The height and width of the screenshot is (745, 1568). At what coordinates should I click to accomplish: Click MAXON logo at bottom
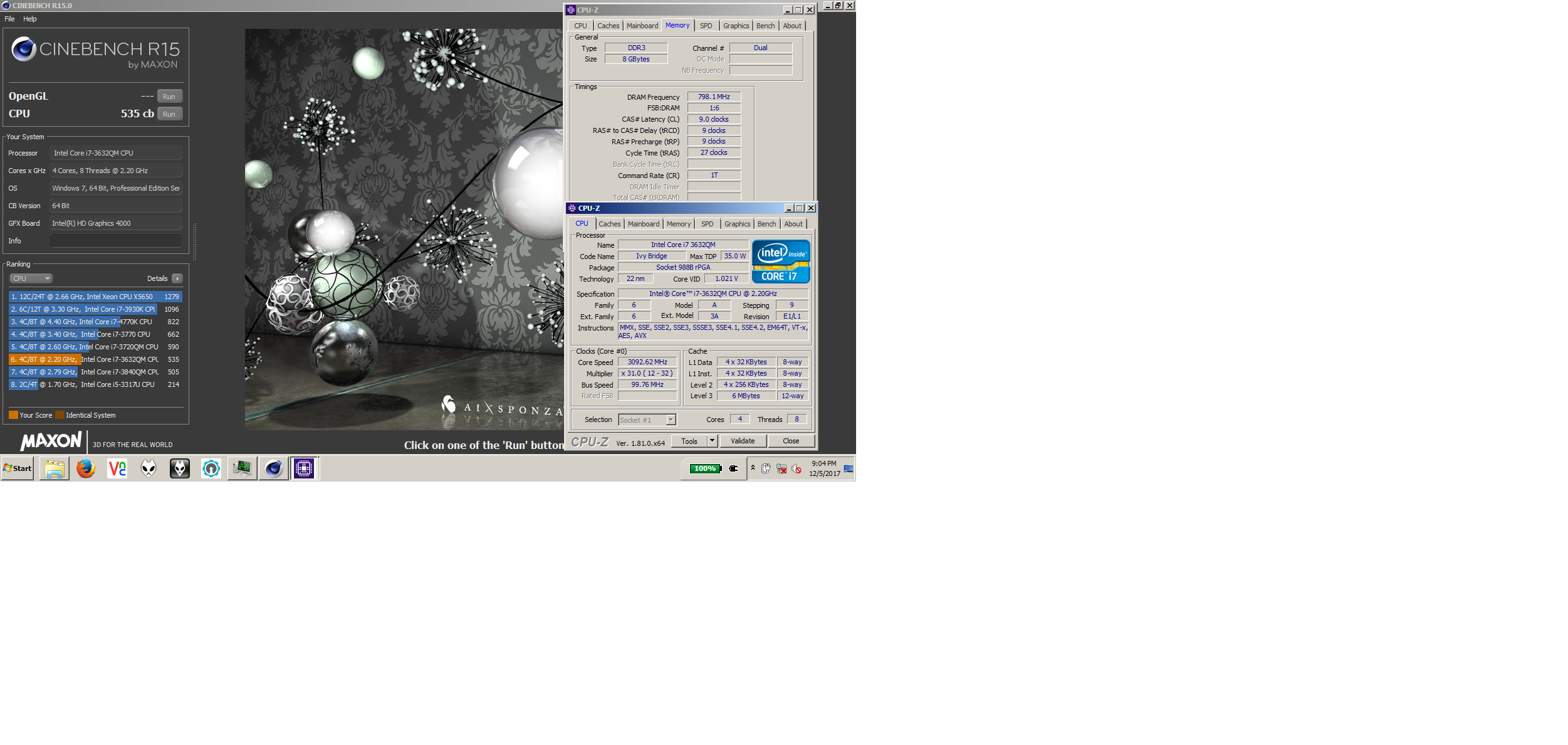pos(51,441)
